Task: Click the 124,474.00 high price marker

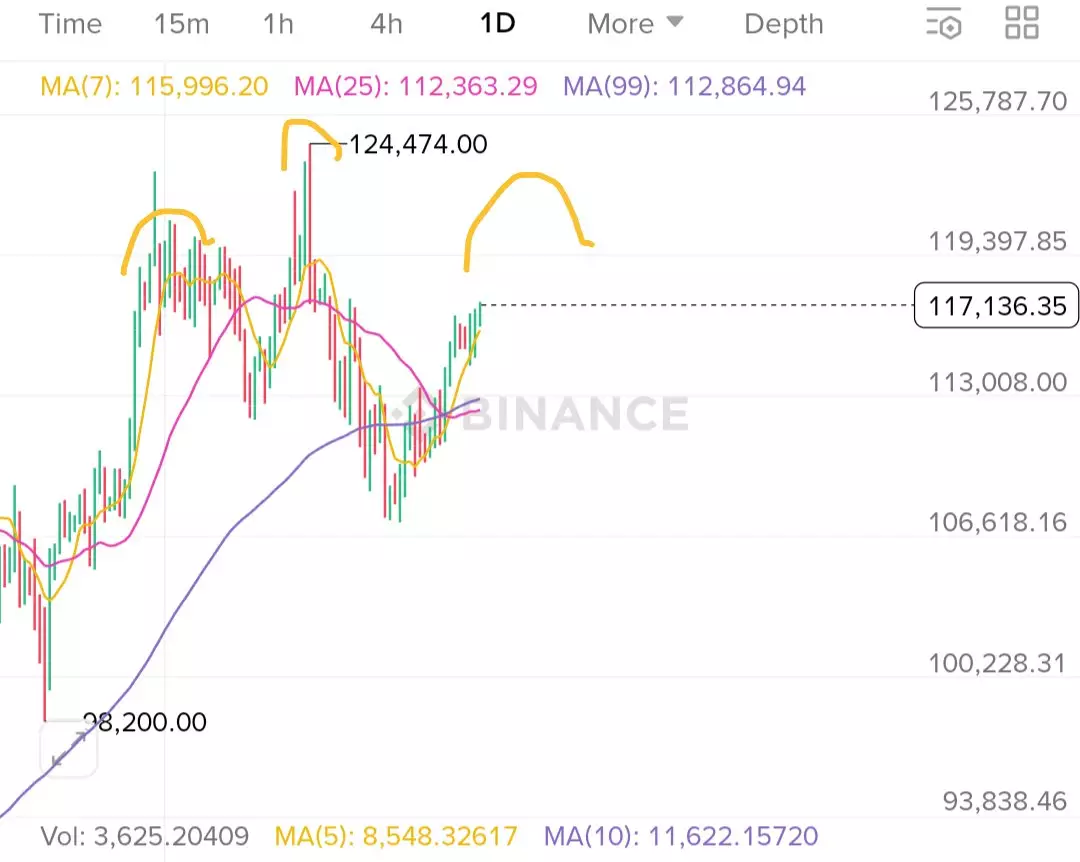Action: coord(416,145)
